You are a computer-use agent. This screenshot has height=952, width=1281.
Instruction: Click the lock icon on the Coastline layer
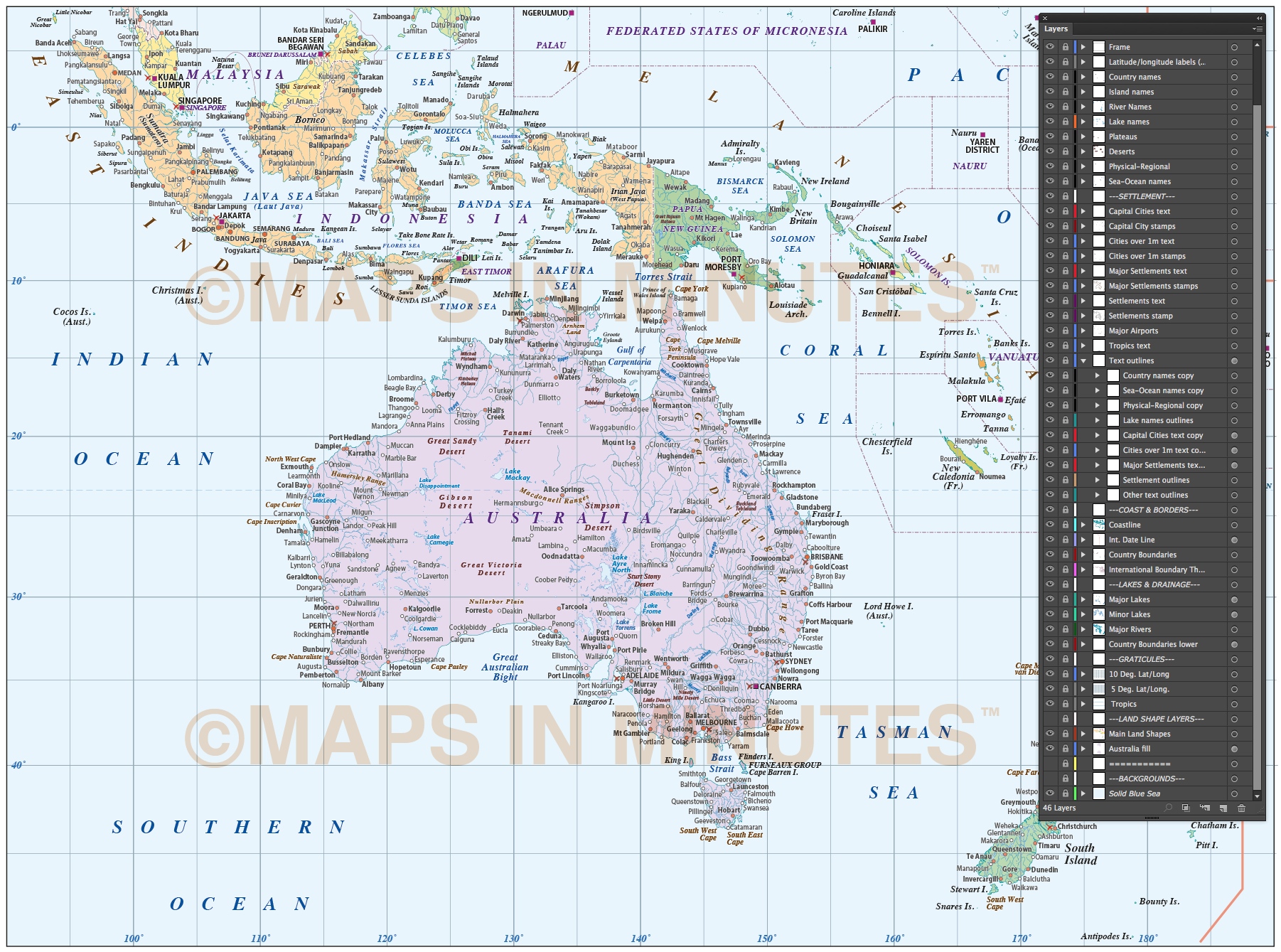pyautogui.click(x=1066, y=525)
